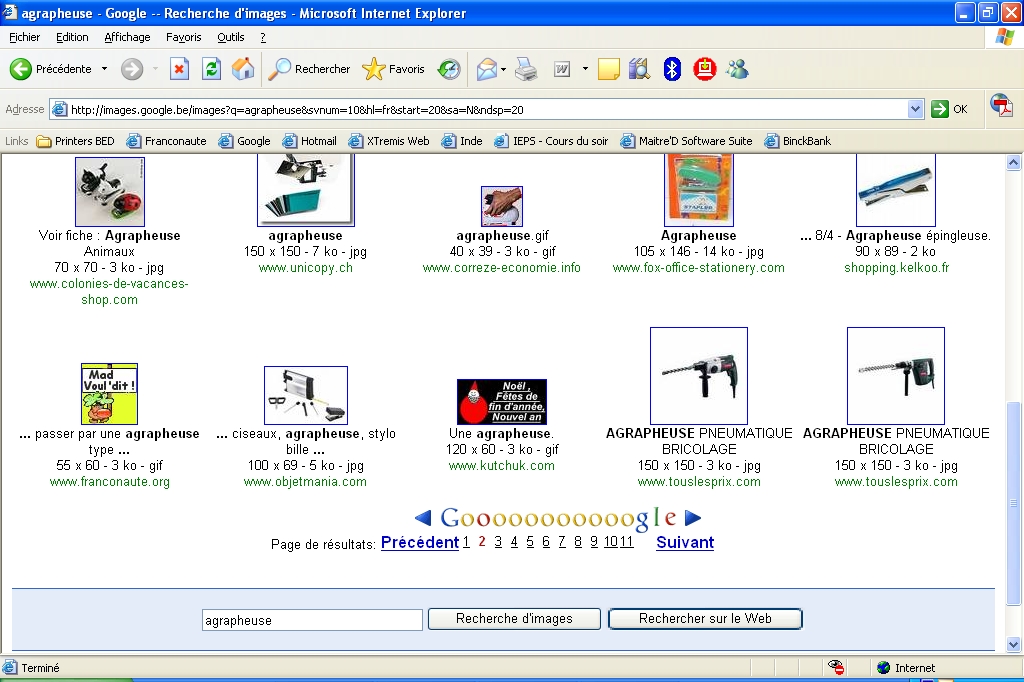The width and height of the screenshot is (1024, 682).
Task: Open the Affichage menu
Action: 127,37
